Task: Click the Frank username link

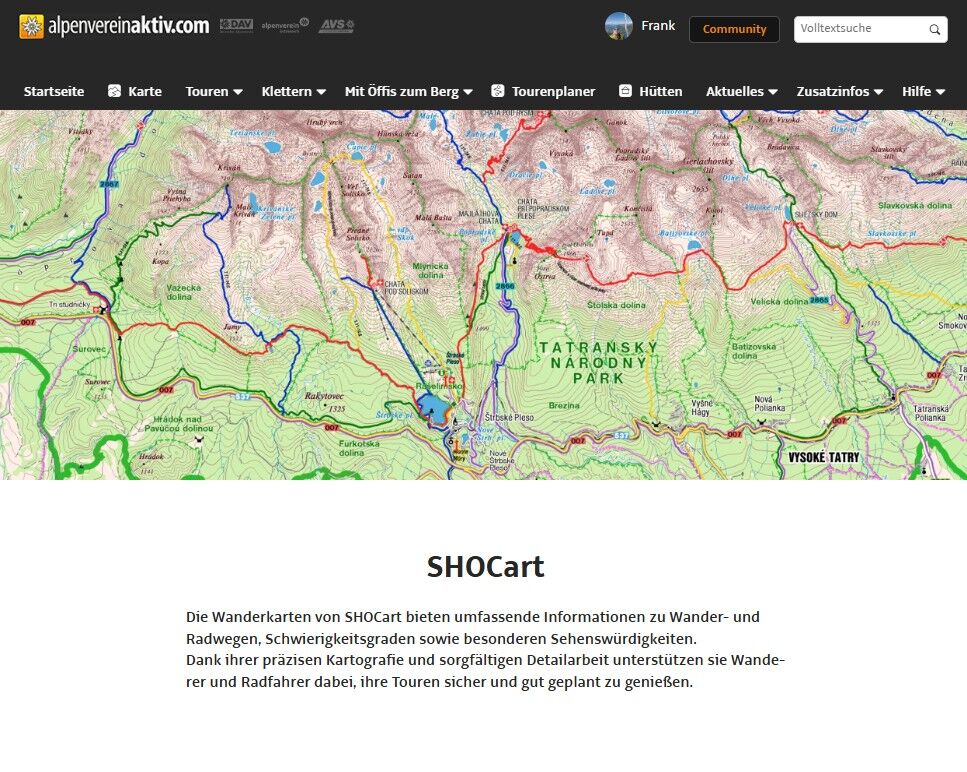Action: (x=658, y=26)
